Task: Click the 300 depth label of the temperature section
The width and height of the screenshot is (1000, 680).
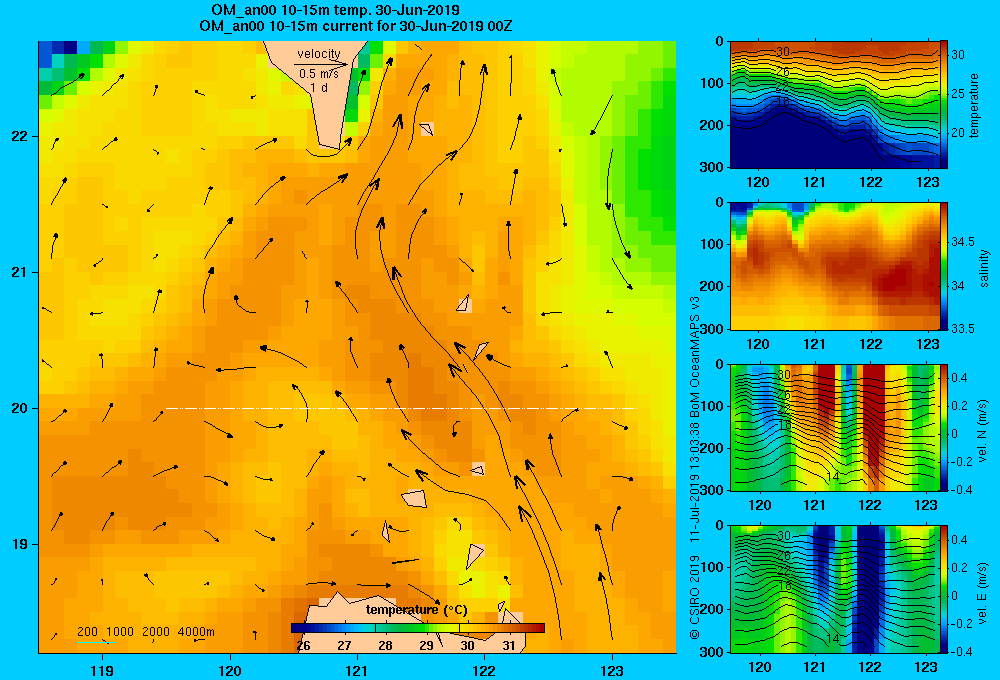Action: (711, 167)
